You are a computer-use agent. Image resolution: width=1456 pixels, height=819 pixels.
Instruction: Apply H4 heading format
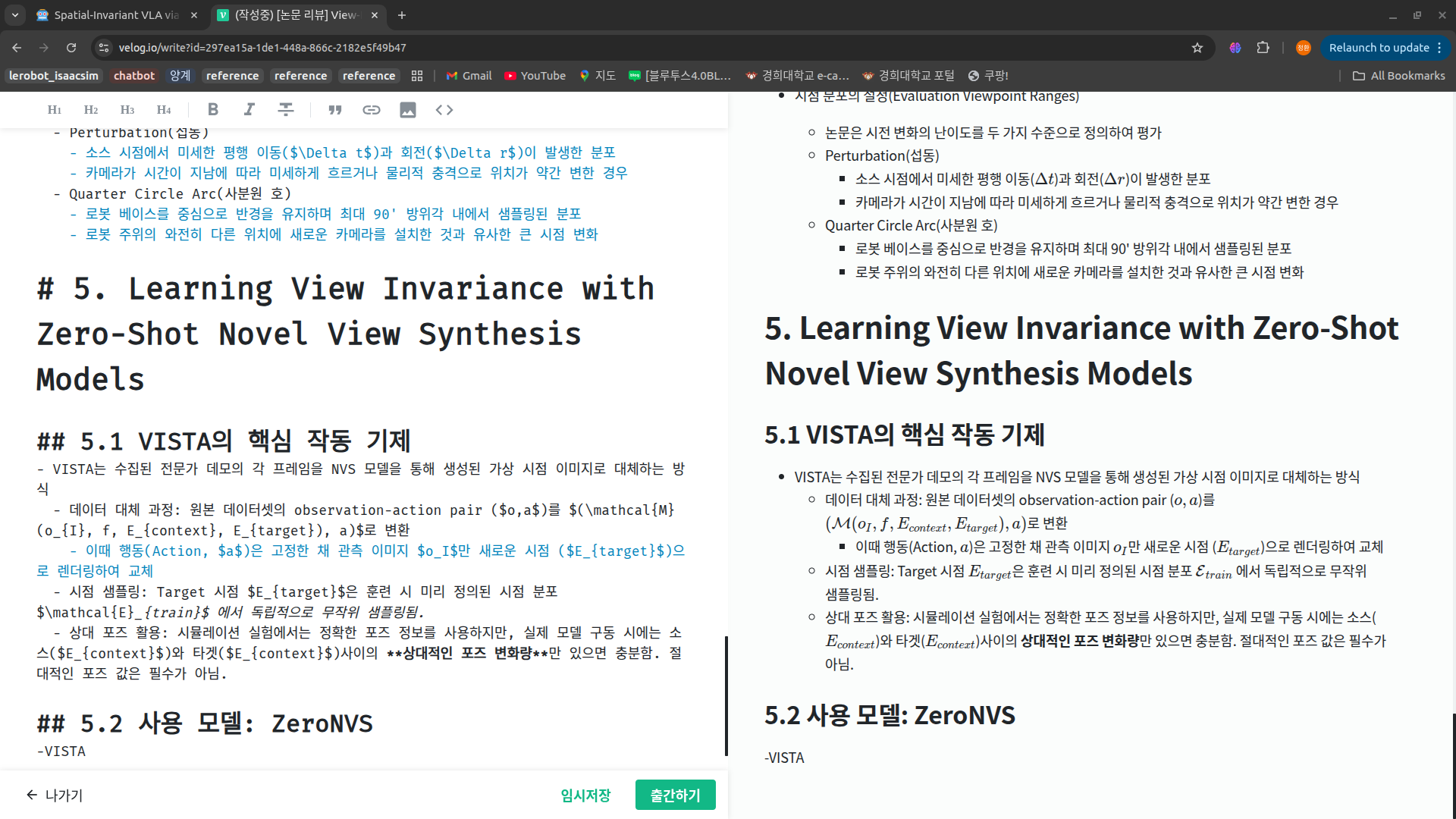tap(164, 110)
